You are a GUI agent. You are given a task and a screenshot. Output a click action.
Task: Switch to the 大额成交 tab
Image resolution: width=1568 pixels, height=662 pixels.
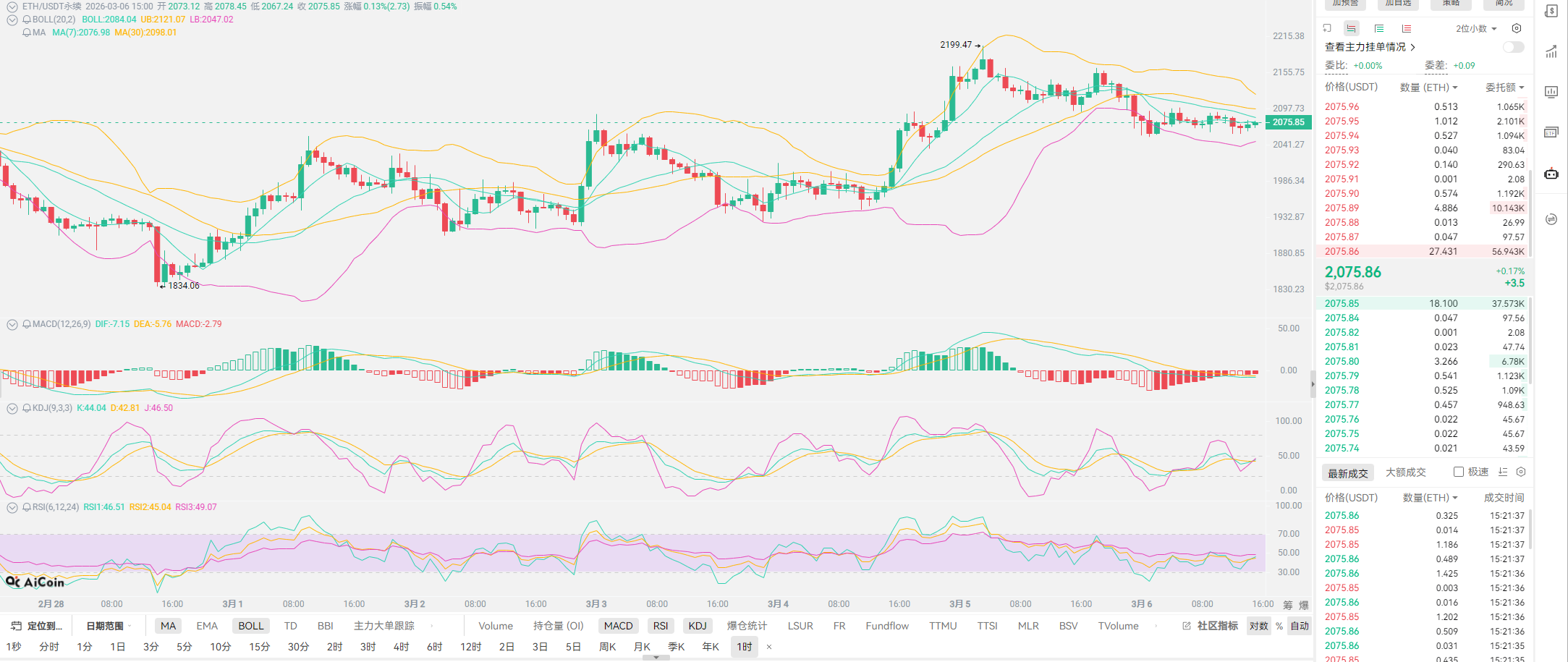coord(1405,472)
